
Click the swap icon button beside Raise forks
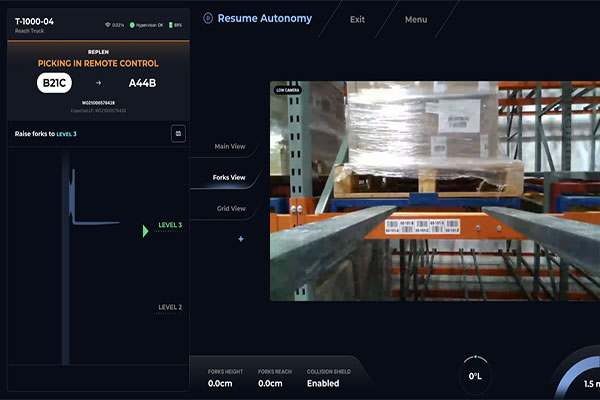click(x=178, y=134)
